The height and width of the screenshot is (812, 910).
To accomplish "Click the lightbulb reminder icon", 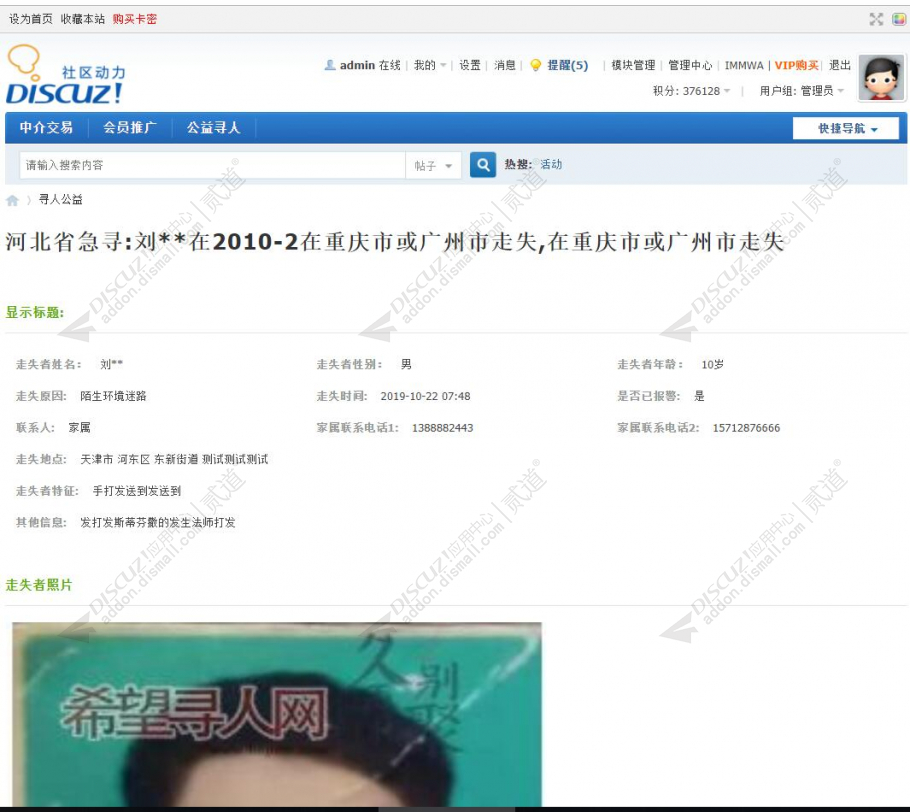I will point(536,66).
